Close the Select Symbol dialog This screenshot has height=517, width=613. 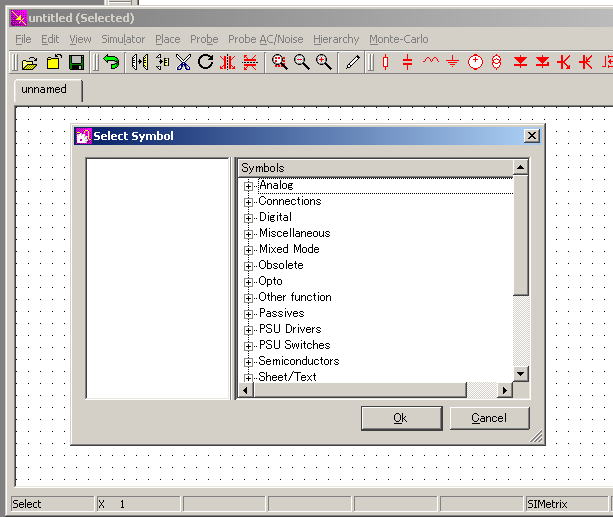pyautogui.click(x=532, y=136)
